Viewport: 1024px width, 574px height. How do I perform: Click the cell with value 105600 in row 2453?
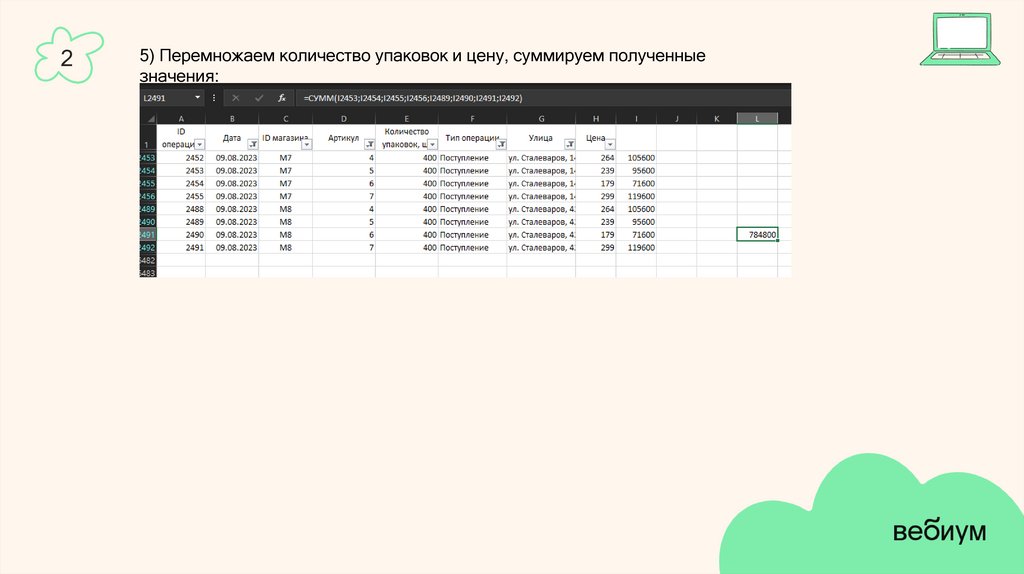(x=637, y=158)
